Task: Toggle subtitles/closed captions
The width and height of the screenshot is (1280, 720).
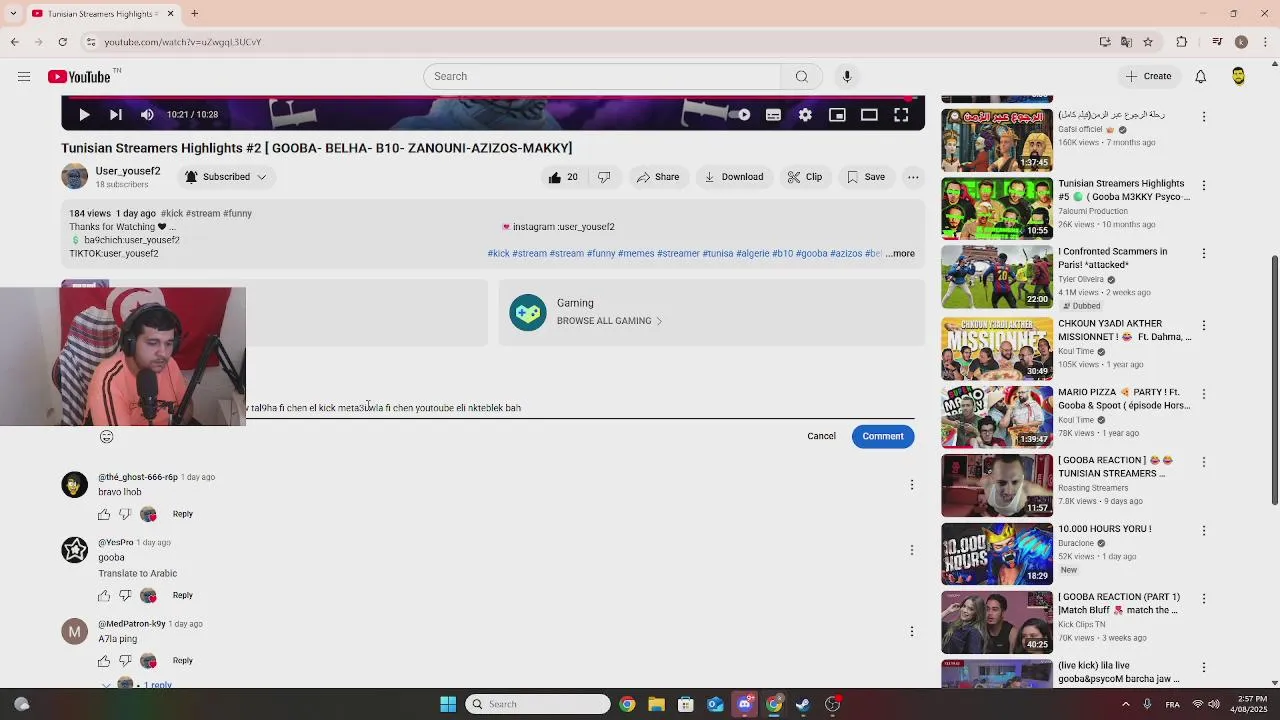Action: [x=773, y=115]
